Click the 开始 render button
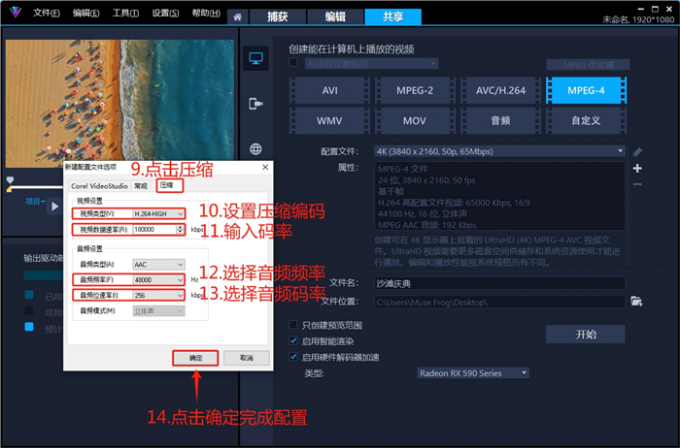This screenshot has height=448, width=680. (x=585, y=334)
